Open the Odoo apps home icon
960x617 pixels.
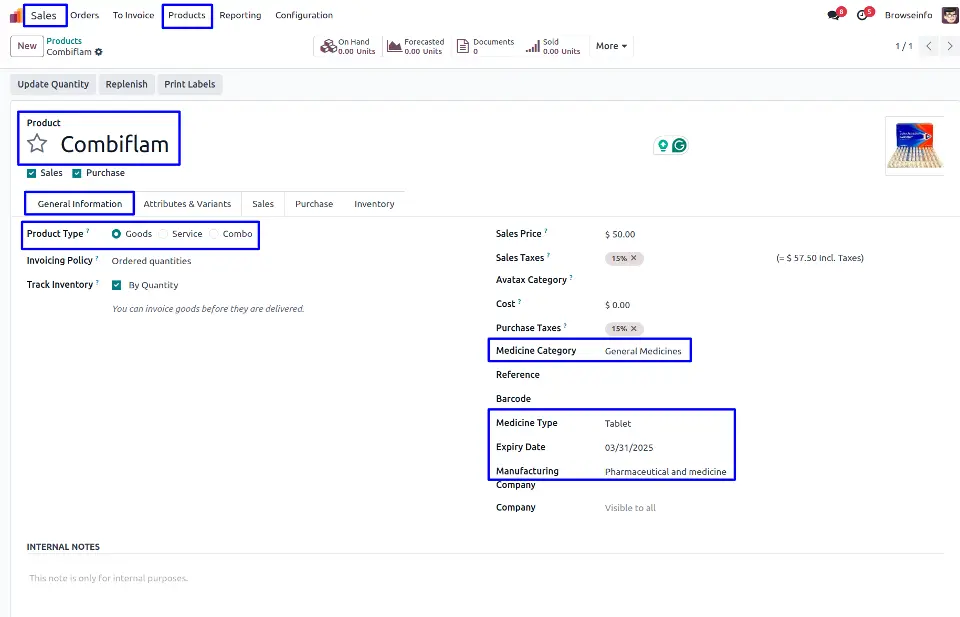pyautogui.click(x=15, y=15)
